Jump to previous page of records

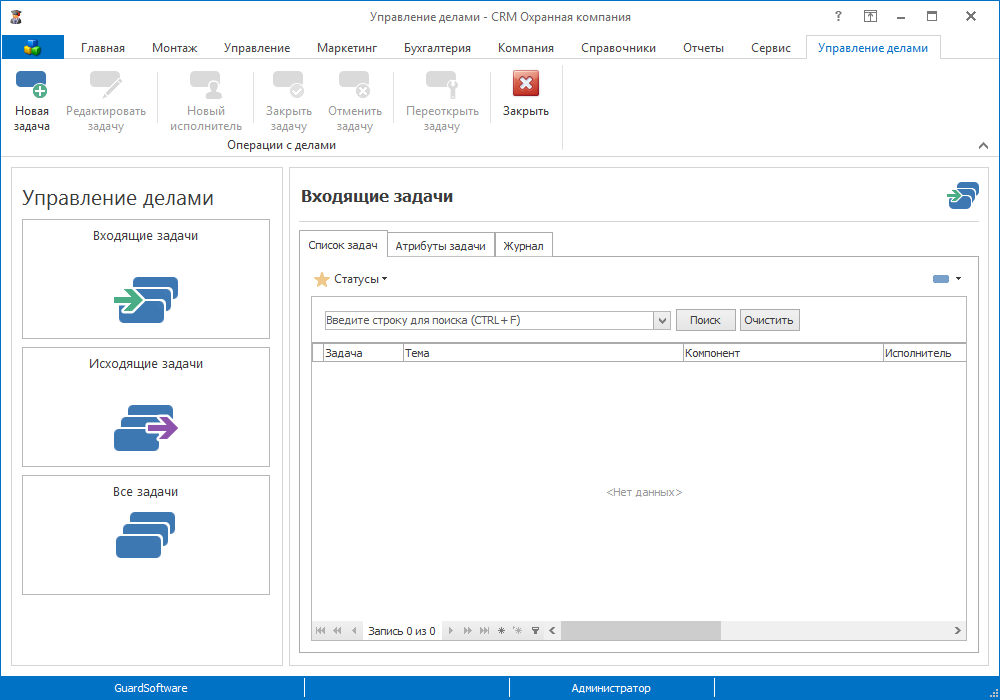coord(337,631)
